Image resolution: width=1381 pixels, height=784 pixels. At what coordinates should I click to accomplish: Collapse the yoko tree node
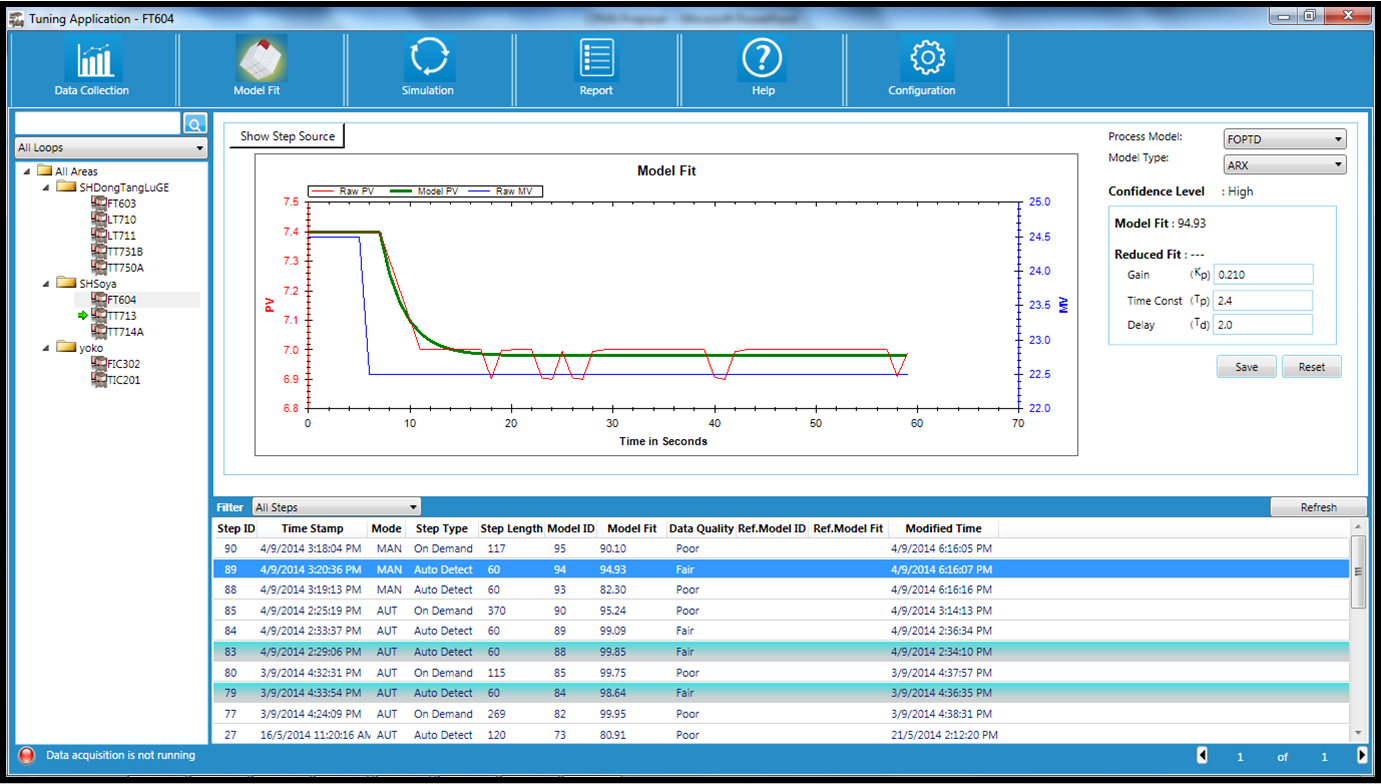(46, 347)
